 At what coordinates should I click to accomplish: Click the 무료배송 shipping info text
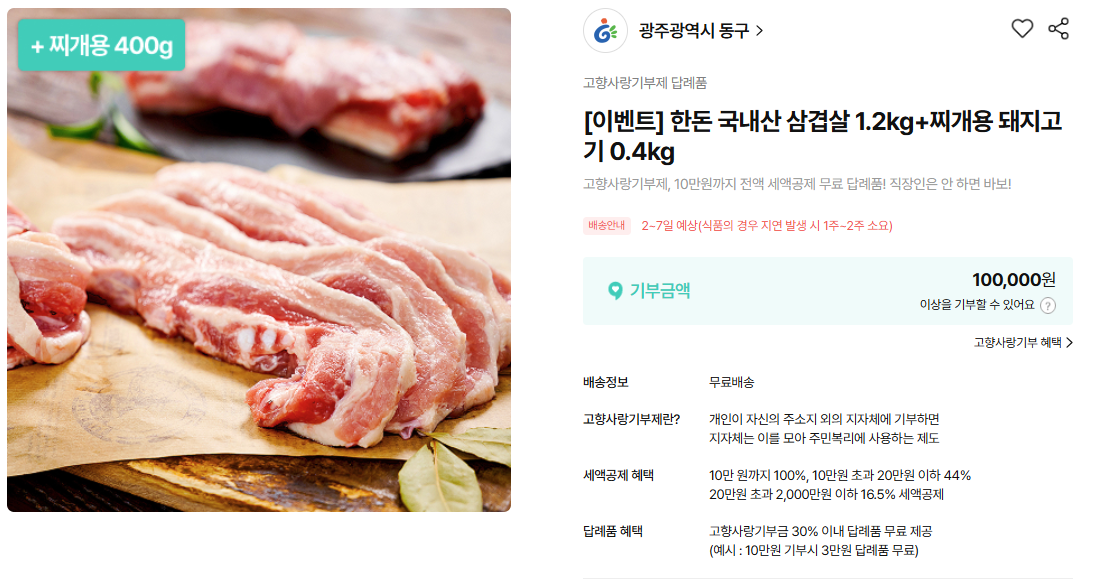coord(732,382)
